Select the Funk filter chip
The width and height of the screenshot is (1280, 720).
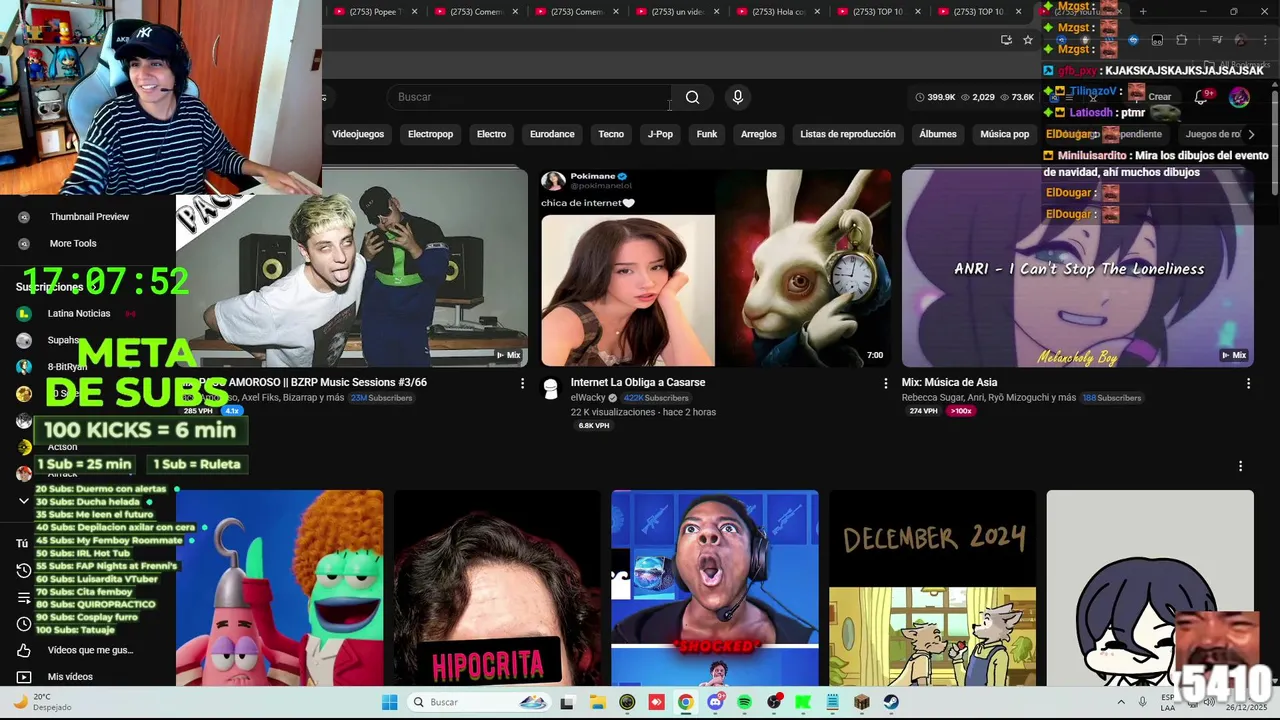[x=707, y=134]
